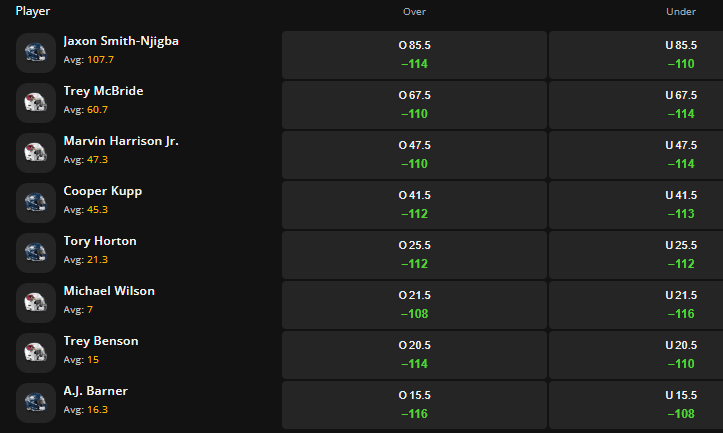Viewport: 723px width, 433px height.
Task: Click Trey McBride's team helmet icon
Action: (x=36, y=103)
